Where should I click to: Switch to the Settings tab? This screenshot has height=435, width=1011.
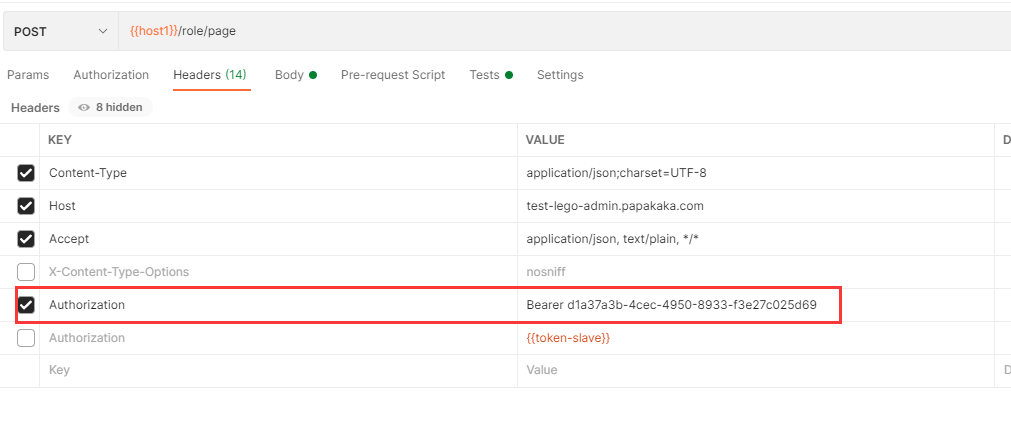(560, 75)
